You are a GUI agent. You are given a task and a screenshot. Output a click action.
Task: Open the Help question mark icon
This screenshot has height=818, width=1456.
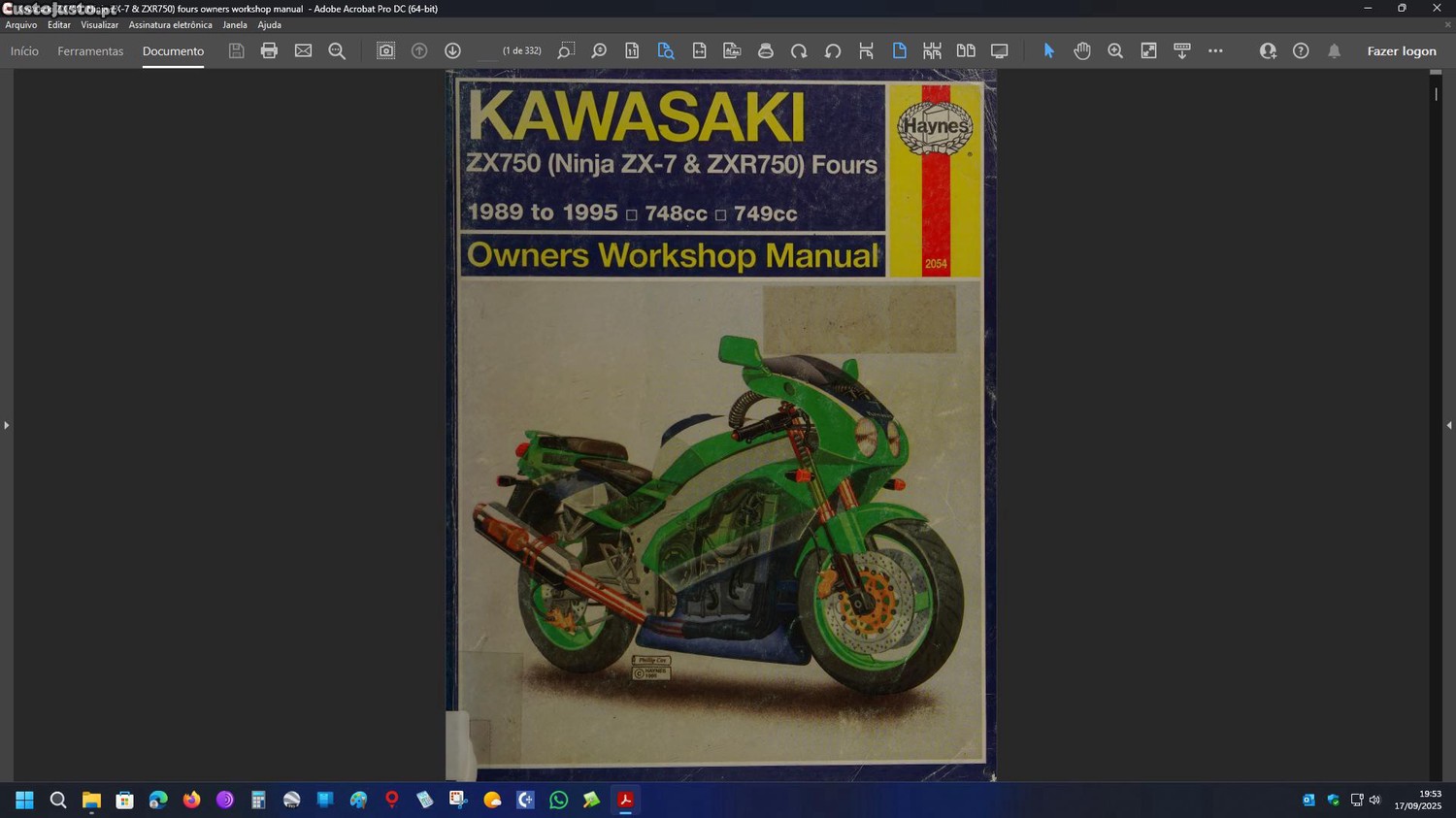pos(1301,50)
